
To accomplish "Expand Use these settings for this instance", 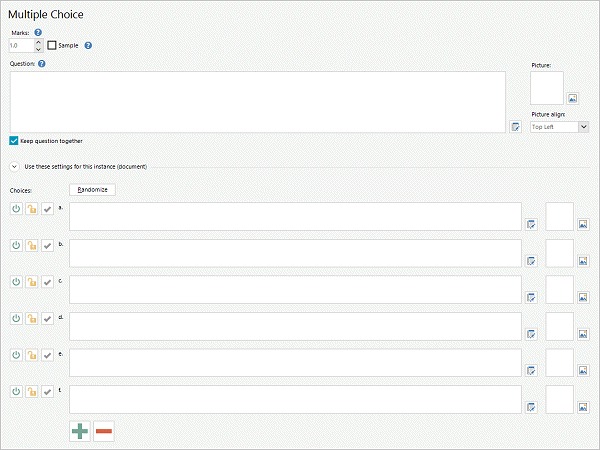I will pyautogui.click(x=14, y=167).
